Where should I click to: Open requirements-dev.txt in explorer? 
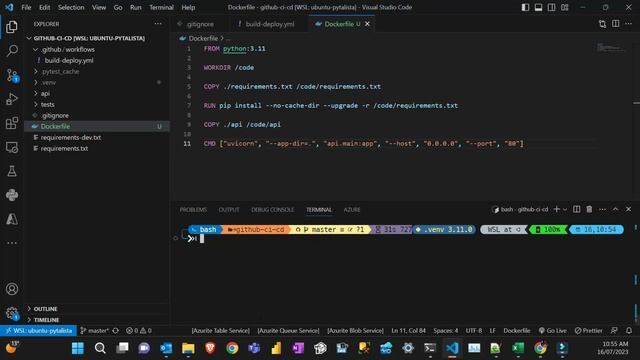click(x=71, y=138)
